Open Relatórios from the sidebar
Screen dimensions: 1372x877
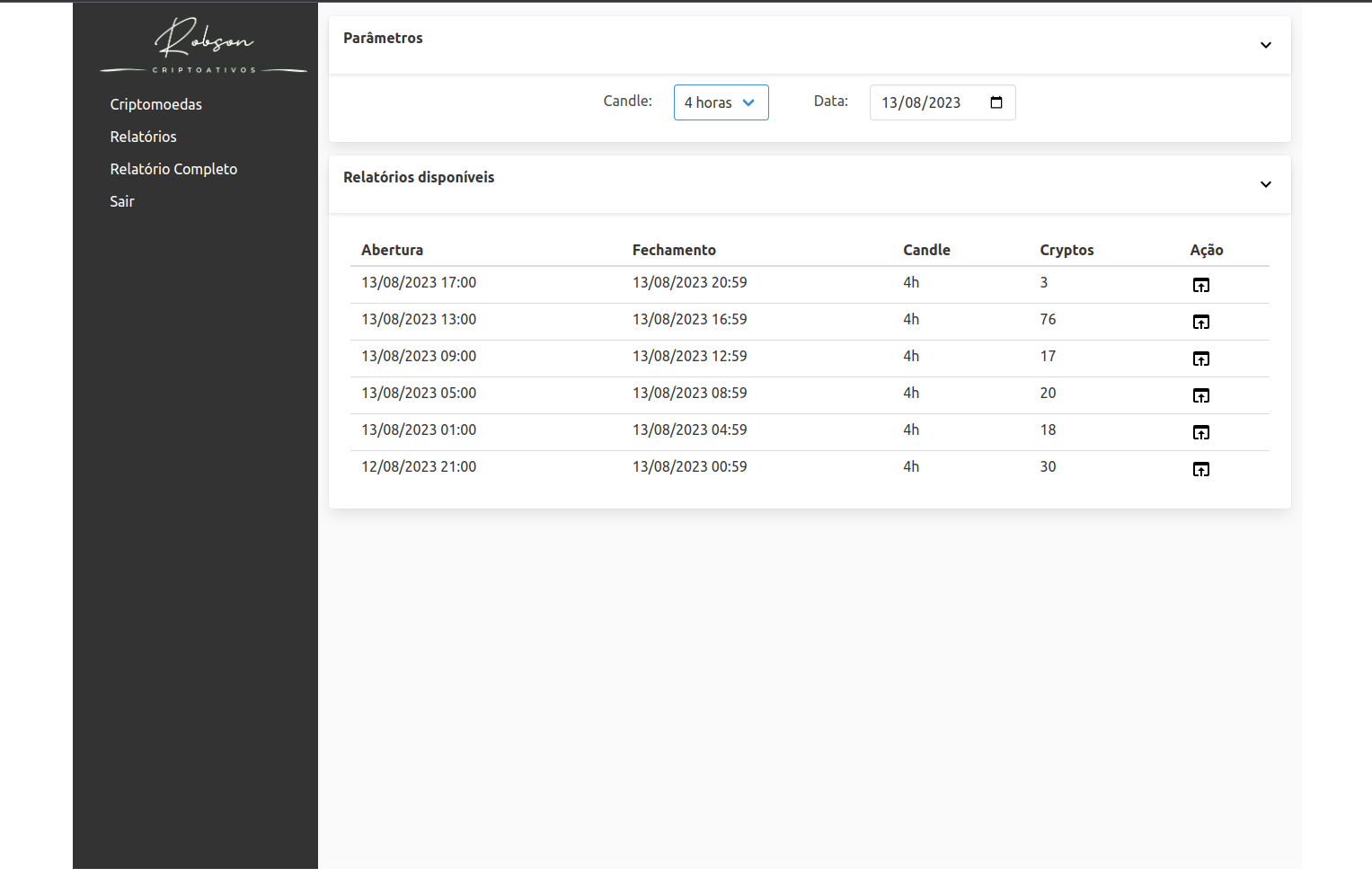pos(144,137)
